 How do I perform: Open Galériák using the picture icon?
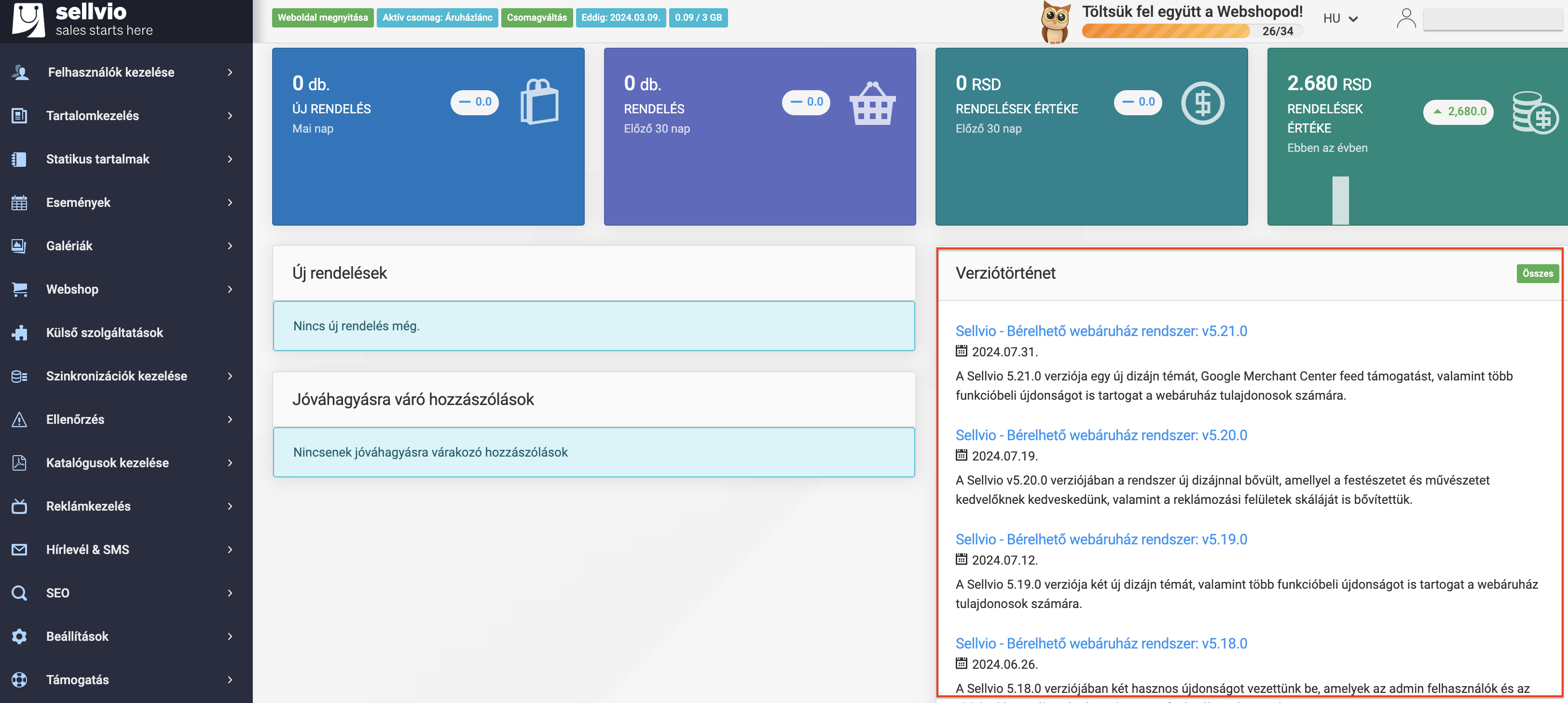click(x=19, y=246)
